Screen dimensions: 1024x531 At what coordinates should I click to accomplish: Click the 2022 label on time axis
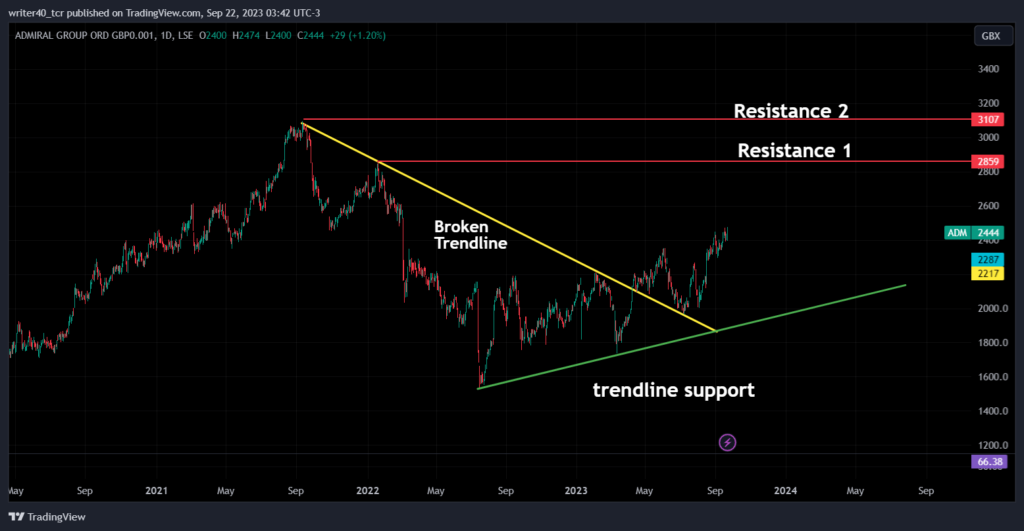click(x=368, y=491)
